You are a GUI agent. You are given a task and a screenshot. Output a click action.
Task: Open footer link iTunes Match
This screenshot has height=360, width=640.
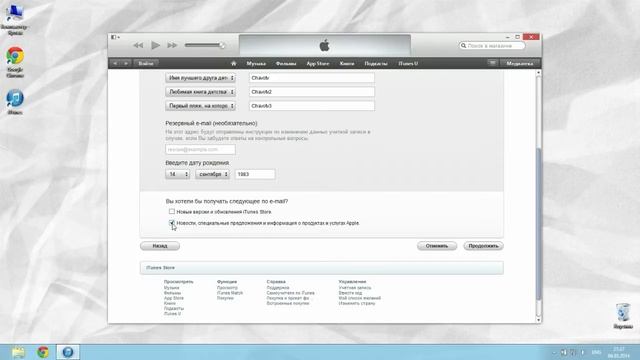click(230, 293)
